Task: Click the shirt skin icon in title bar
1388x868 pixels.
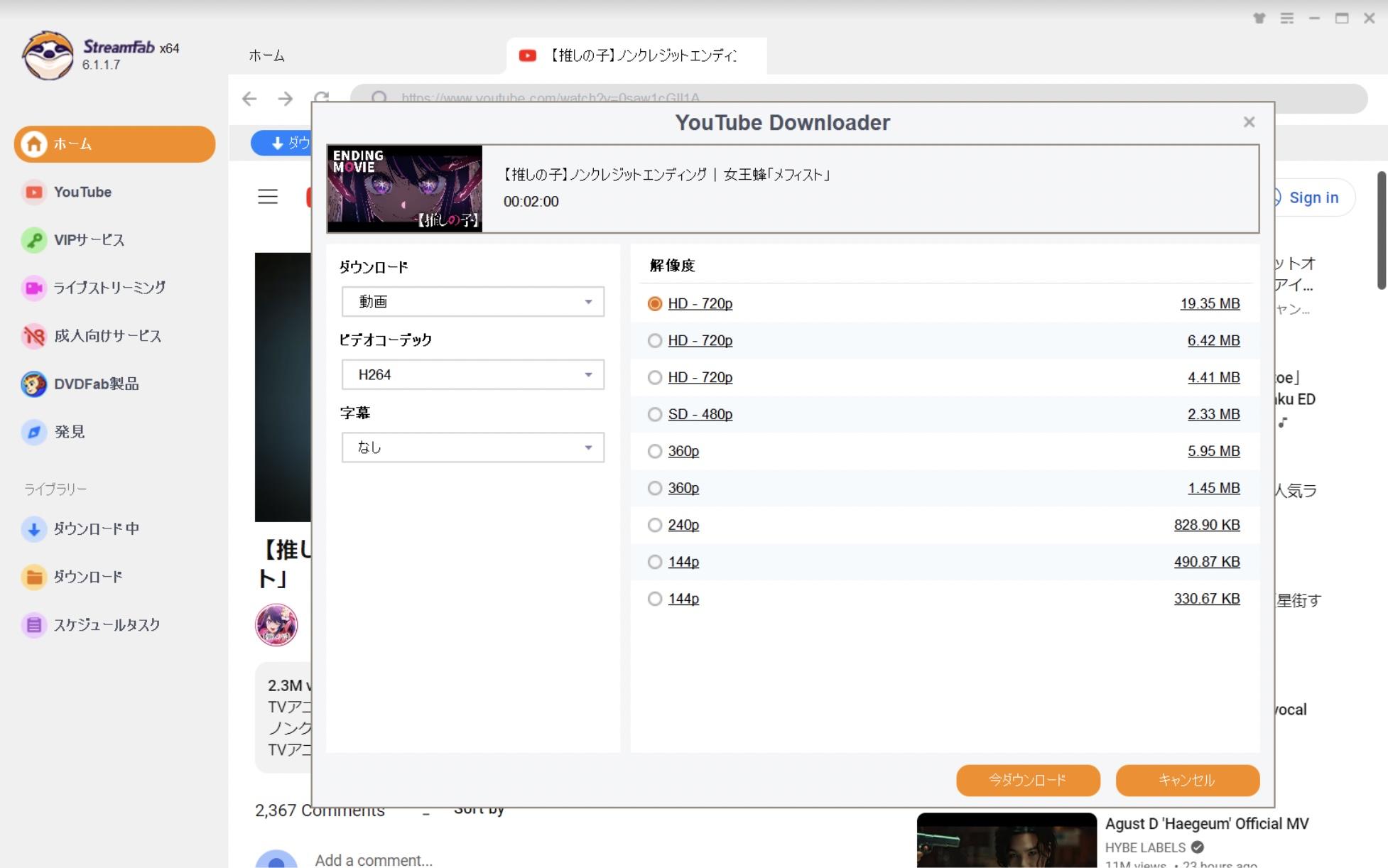Action: pos(1259,18)
